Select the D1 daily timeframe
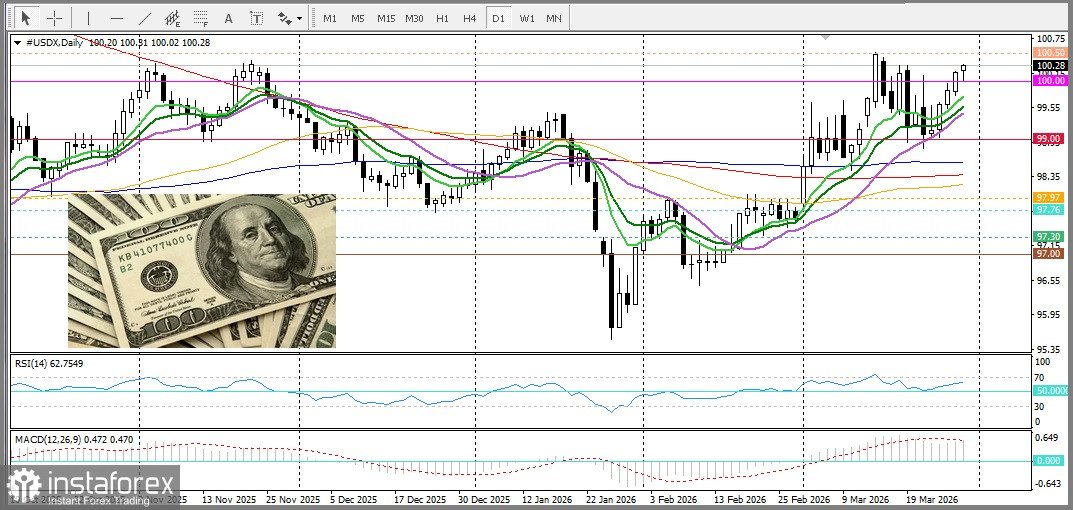The height and width of the screenshot is (510, 1073). pyautogui.click(x=498, y=18)
